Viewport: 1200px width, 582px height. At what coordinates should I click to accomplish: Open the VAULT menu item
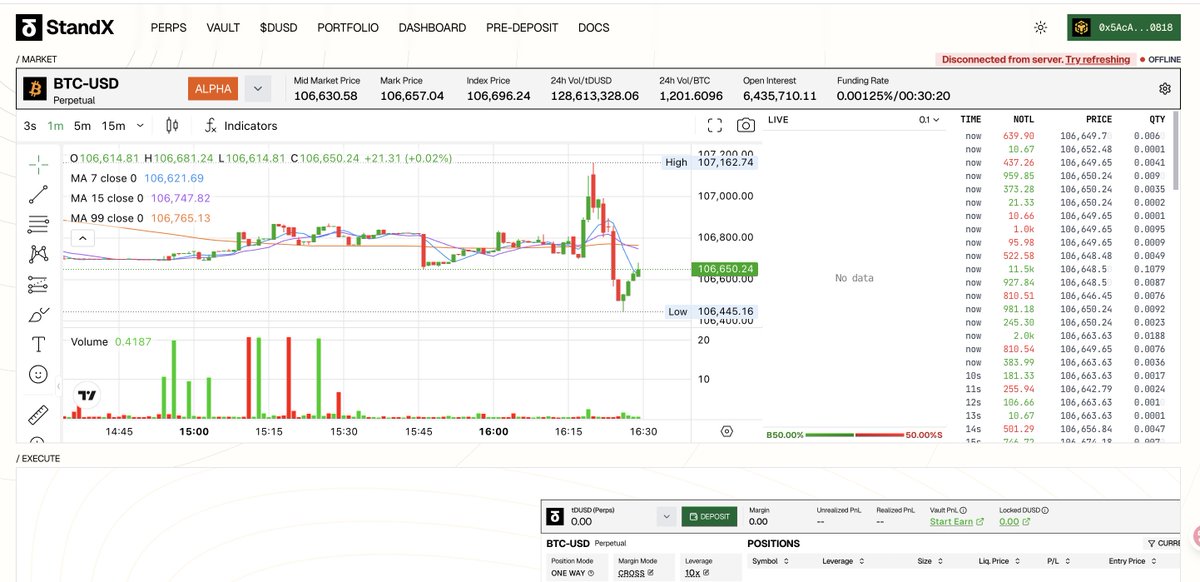223,28
